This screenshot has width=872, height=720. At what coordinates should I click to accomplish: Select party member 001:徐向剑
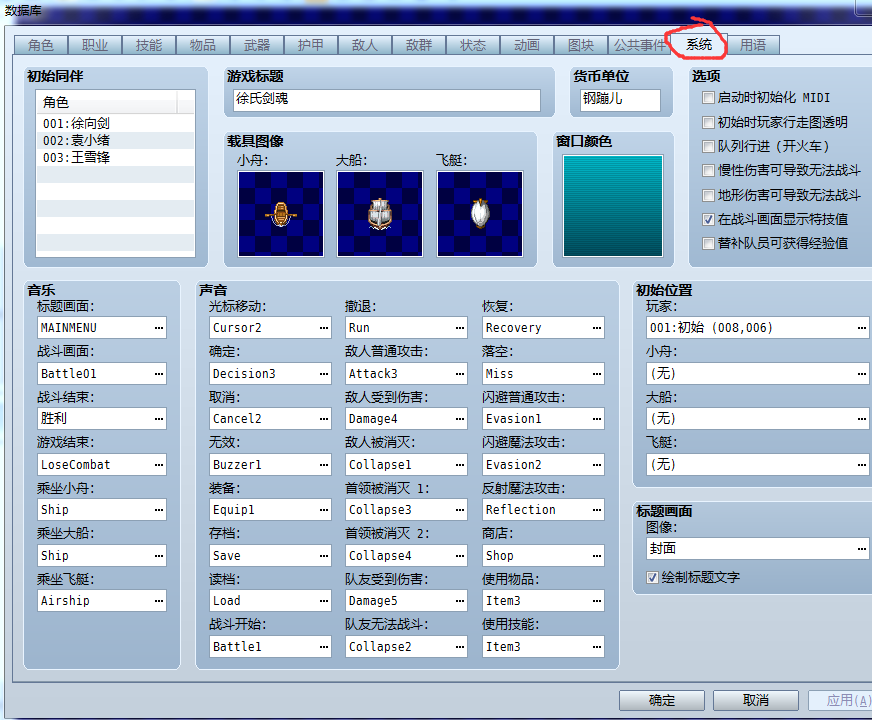click(116, 123)
